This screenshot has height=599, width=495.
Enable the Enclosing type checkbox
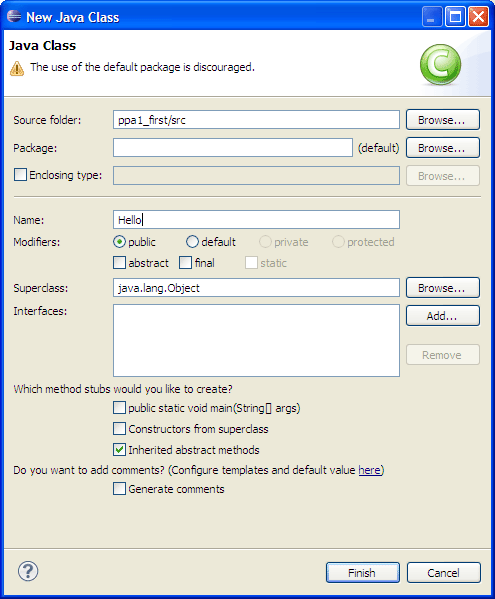pos(20,175)
